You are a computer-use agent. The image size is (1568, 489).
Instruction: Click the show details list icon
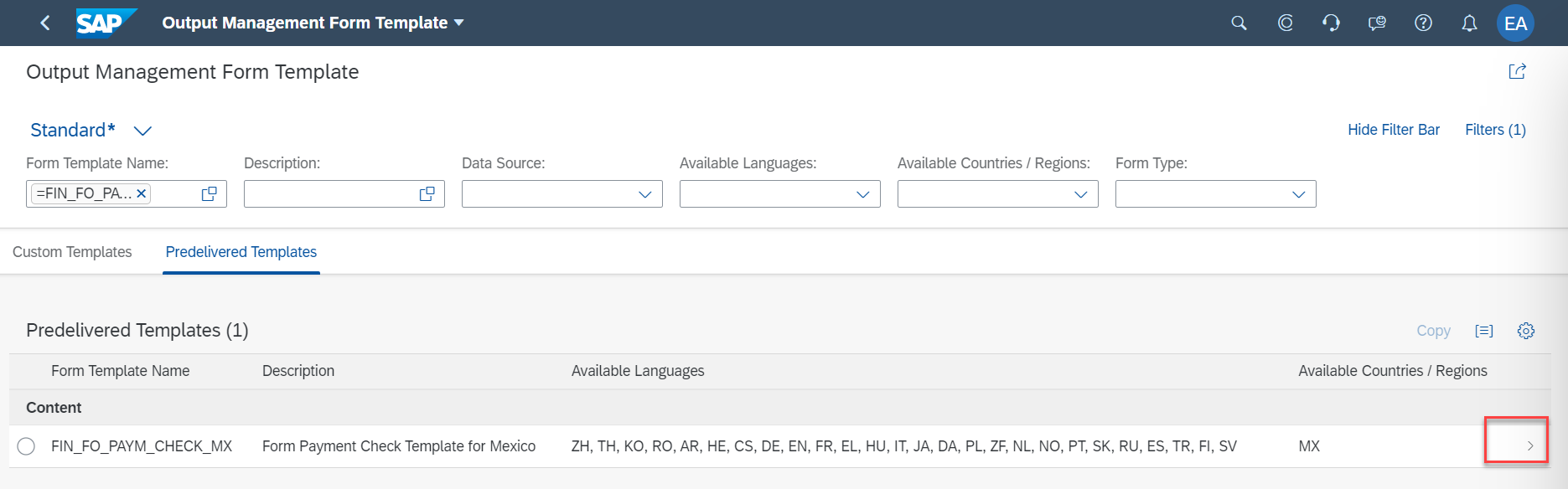tap(1484, 331)
